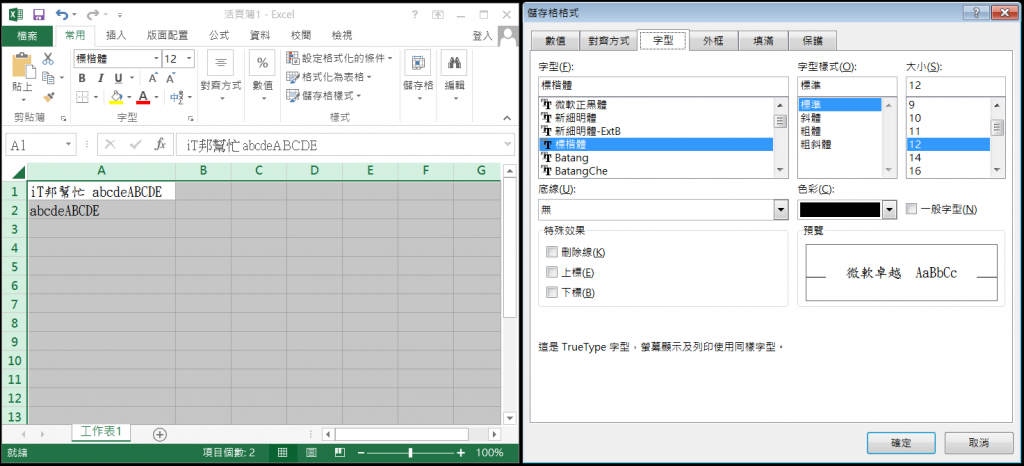Zoom in with the plus button
1024x466 pixels.
coord(461,452)
